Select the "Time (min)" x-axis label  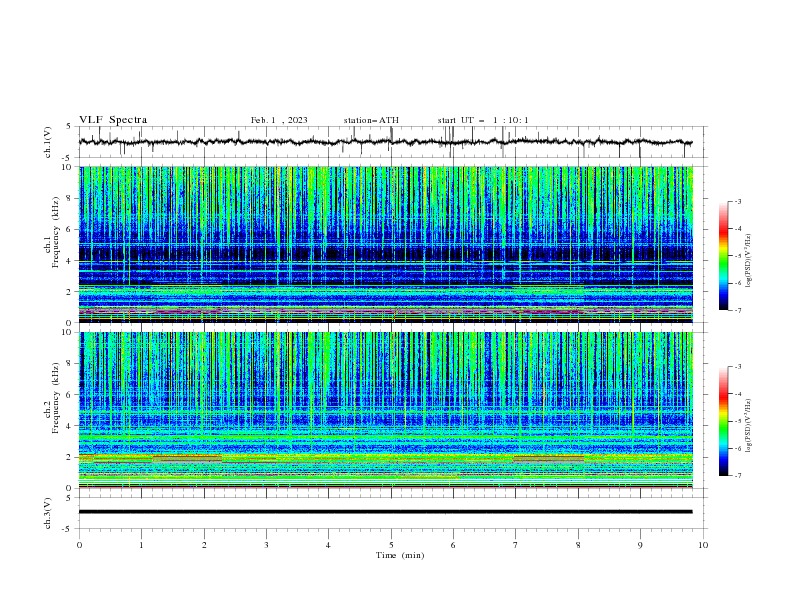click(400, 555)
